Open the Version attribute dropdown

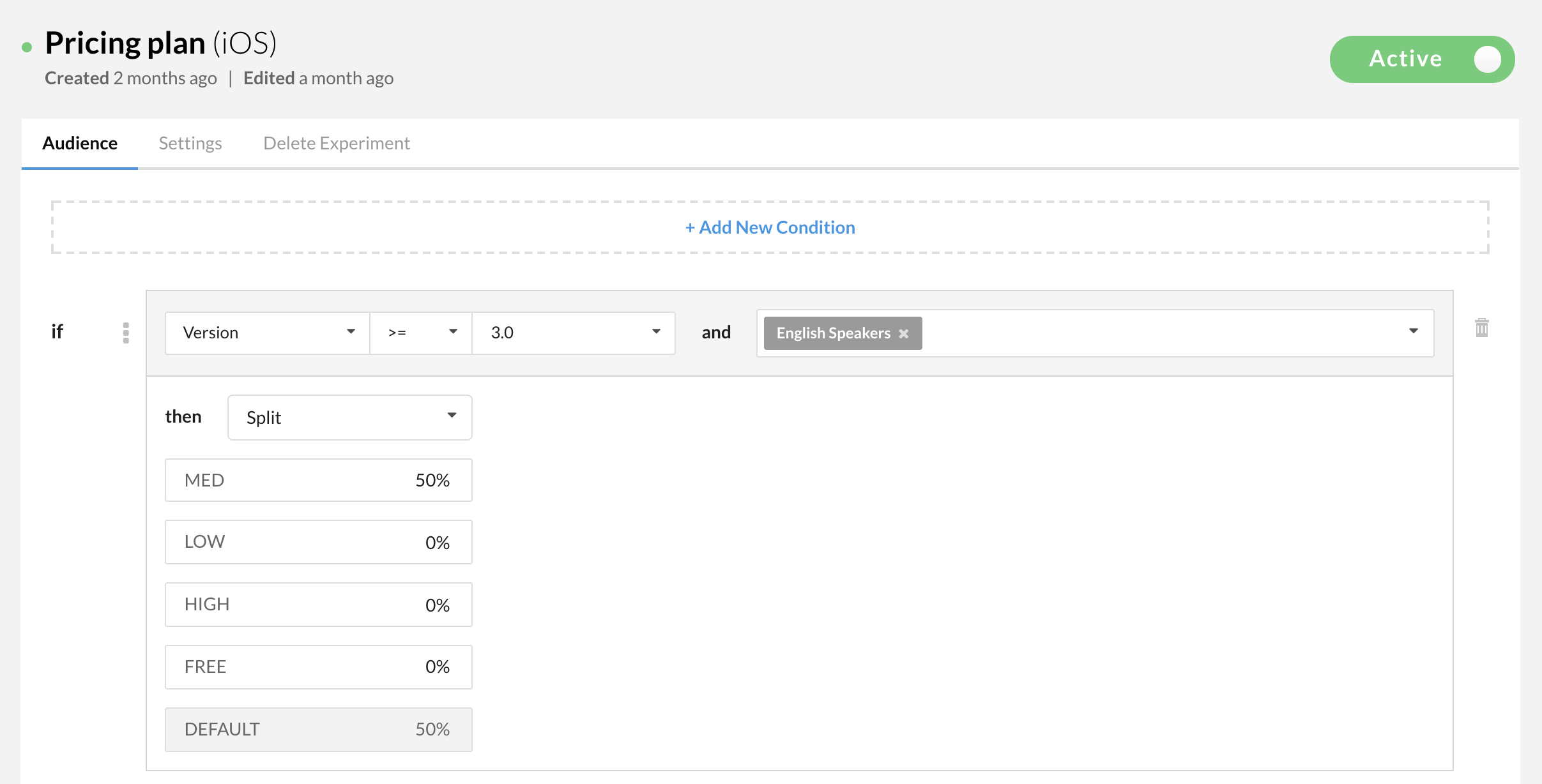click(267, 333)
